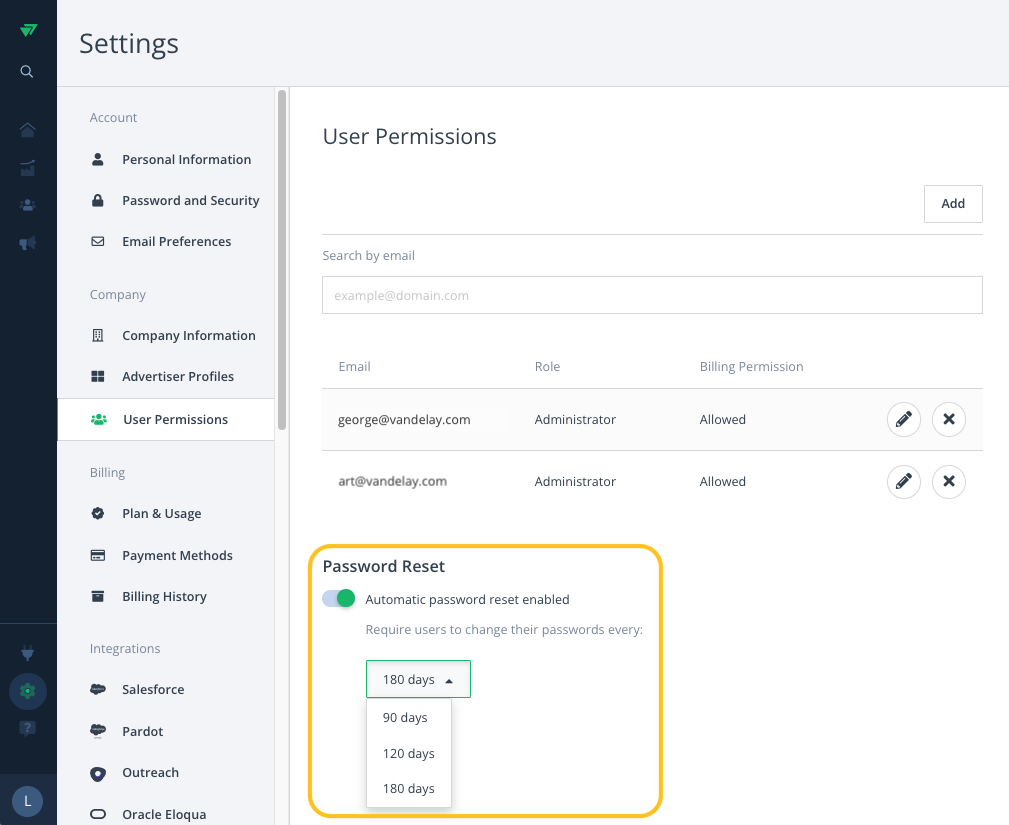Open the user avatar labeled L
1009x825 pixels.
click(27, 801)
